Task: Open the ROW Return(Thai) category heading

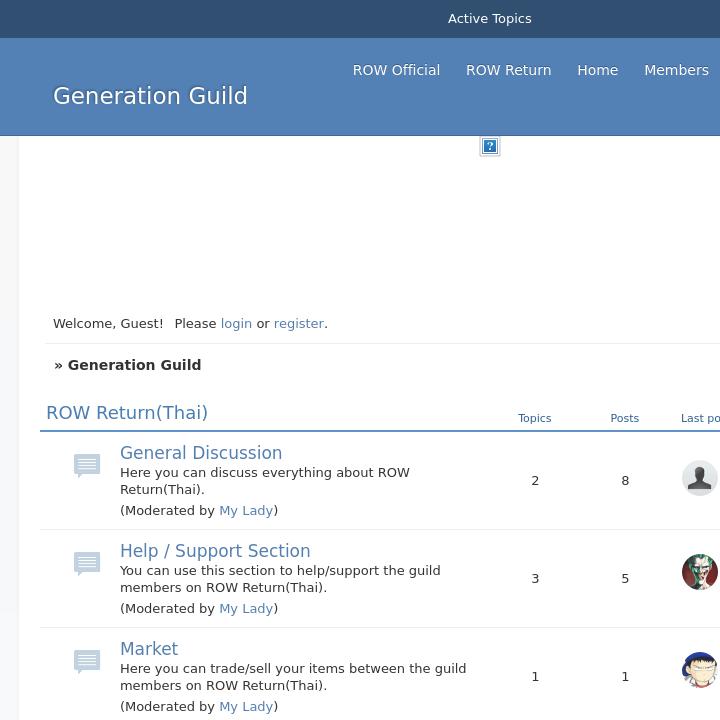Action: pos(127,413)
